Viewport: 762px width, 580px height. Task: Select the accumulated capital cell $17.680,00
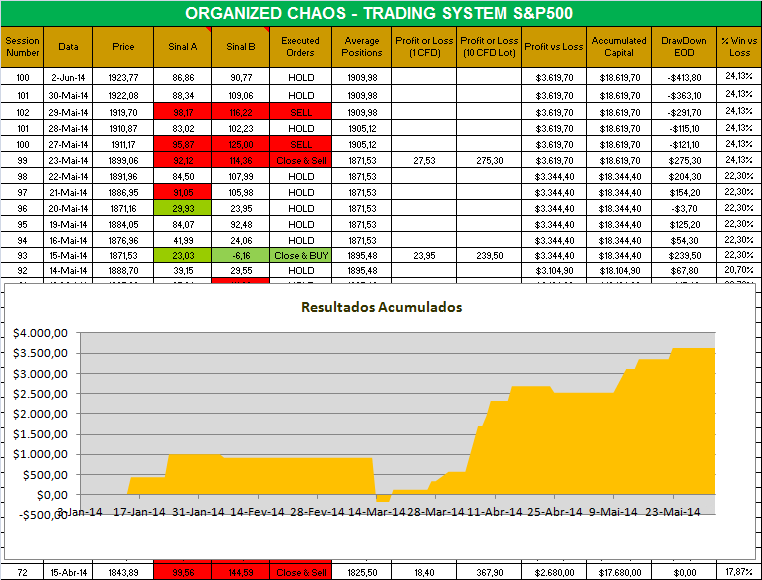tap(619, 572)
